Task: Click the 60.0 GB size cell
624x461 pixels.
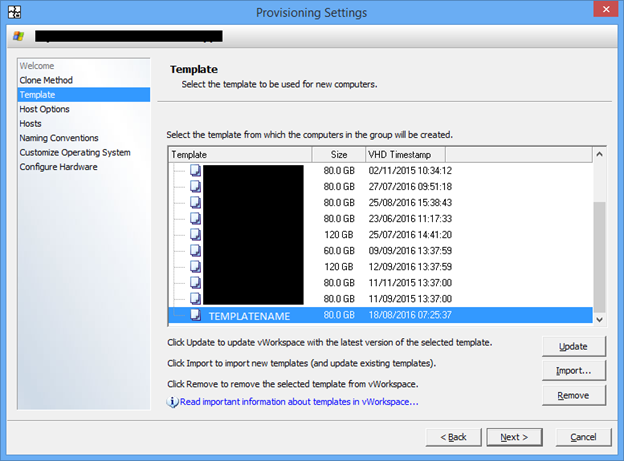Action: click(x=339, y=250)
